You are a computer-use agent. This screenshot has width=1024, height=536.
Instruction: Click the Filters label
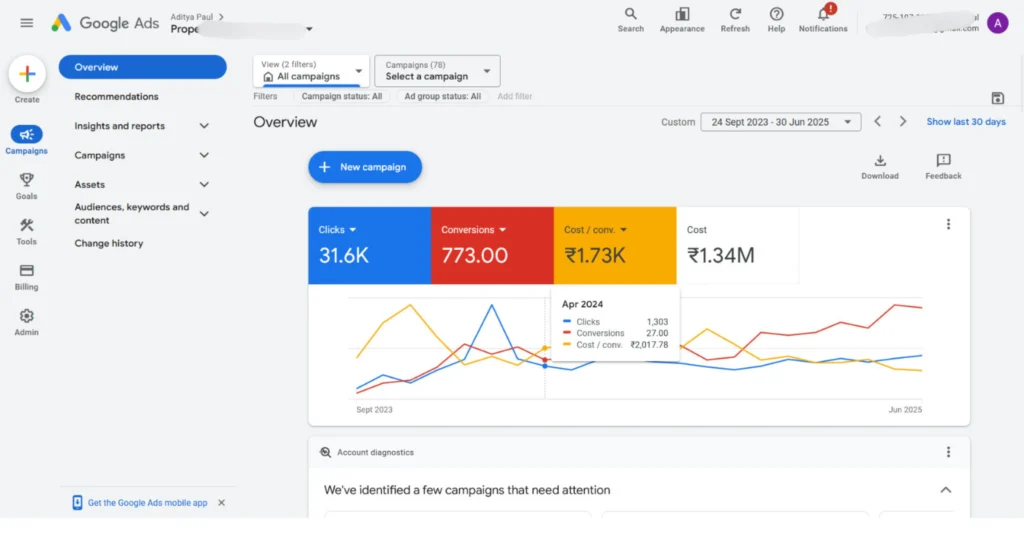(x=265, y=97)
